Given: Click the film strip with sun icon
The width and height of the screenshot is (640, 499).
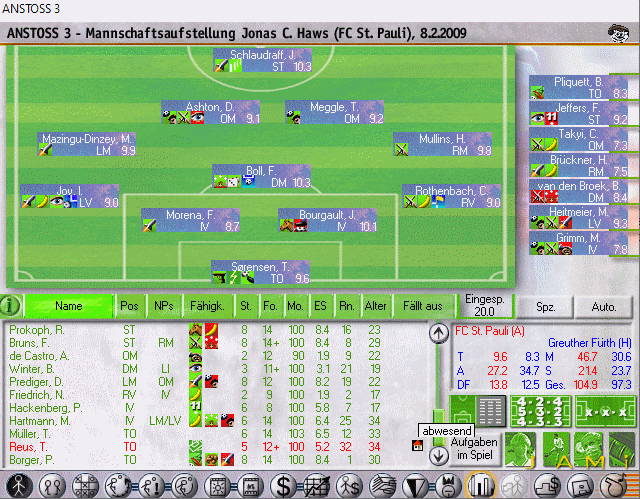Looking at the screenshot, I should (x=218, y=486).
